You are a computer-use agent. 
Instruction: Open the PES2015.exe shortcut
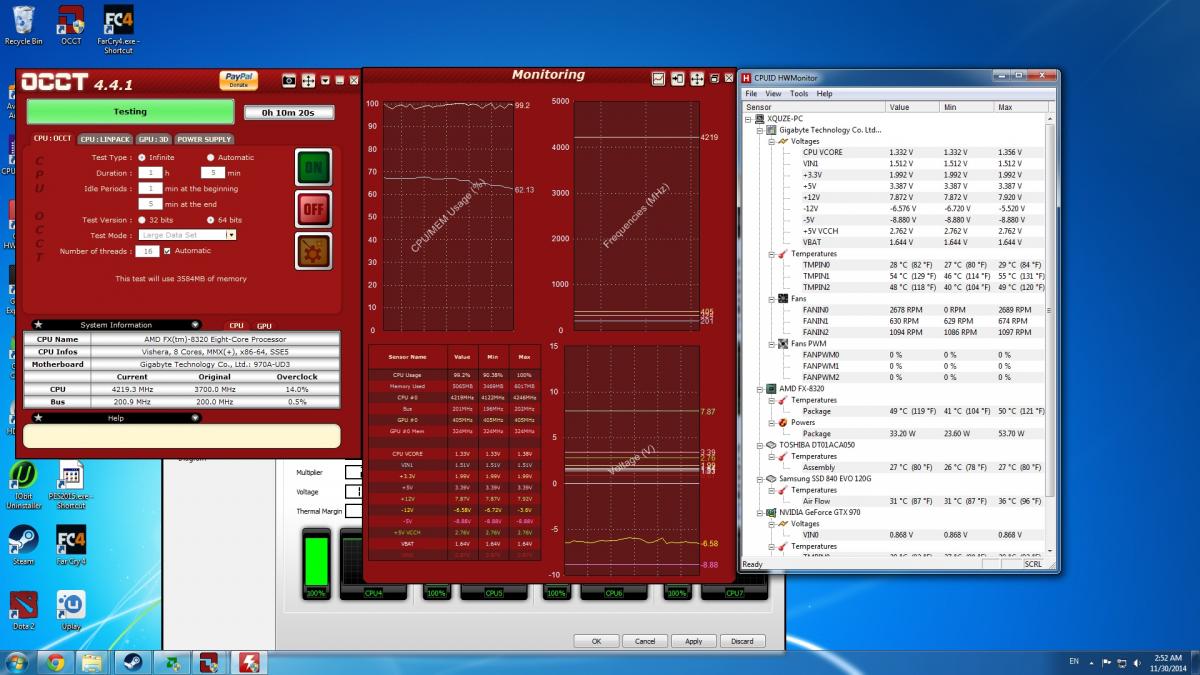pyautogui.click(x=70, y=485)
